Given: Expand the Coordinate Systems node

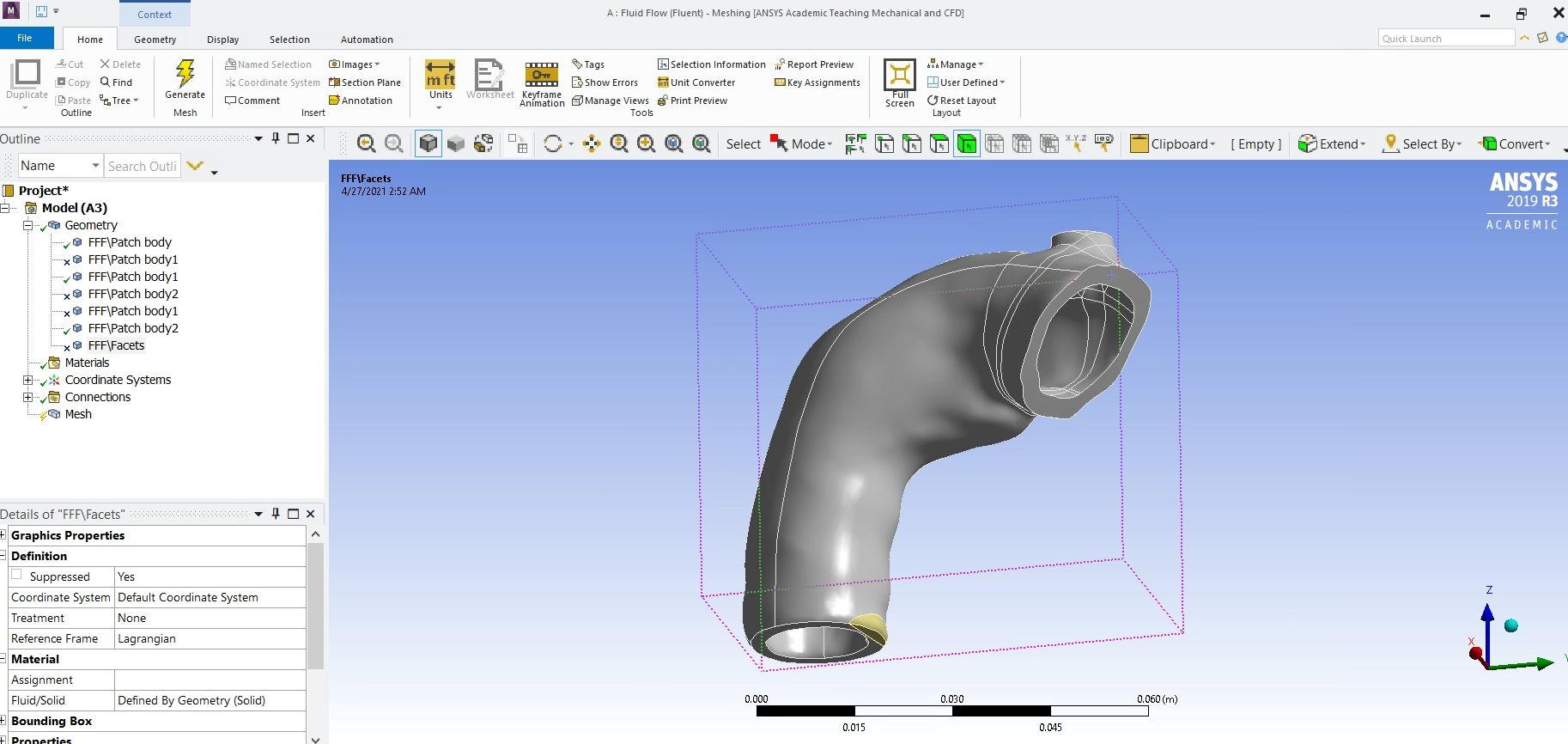Looking at the screenshot, I should (x=27, y=380).
